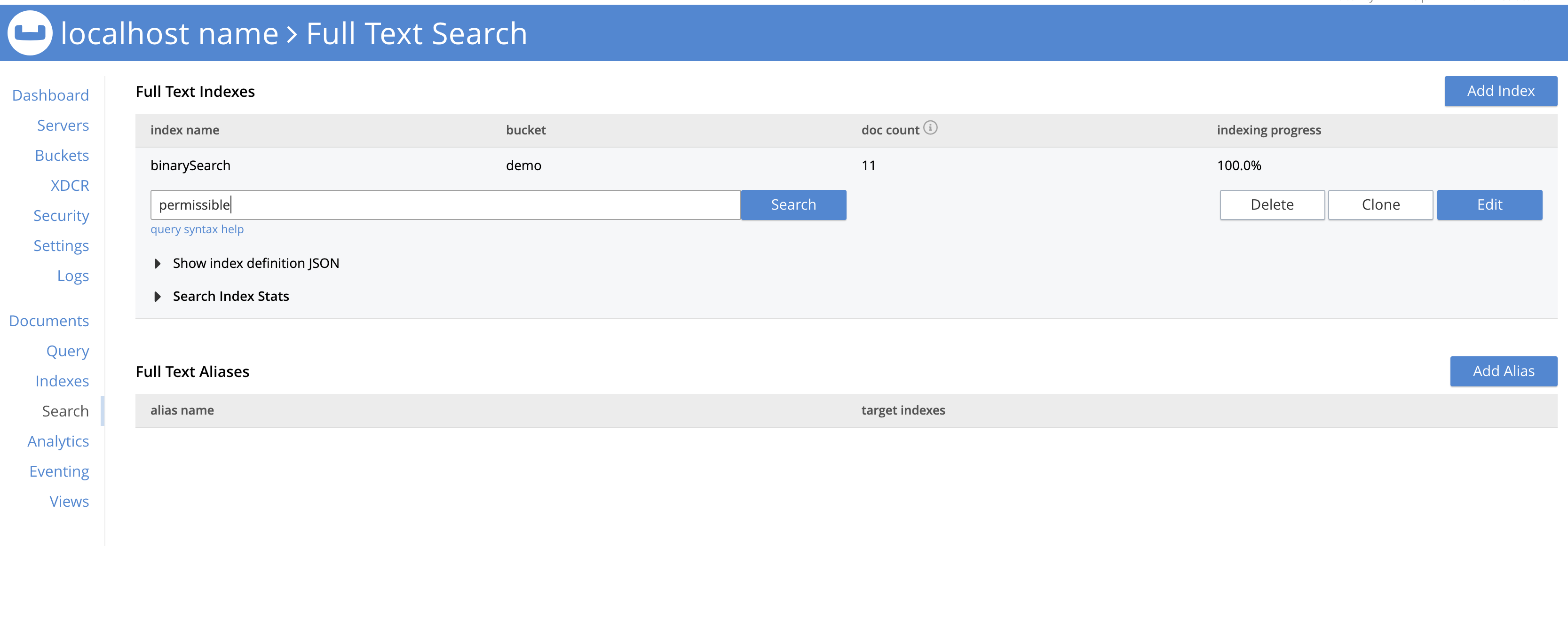The width and height of the screenshot is (1568, 628).
Task: Collapse the binarySearch index row
Action: pyautogui.click(x=190, y=165)
